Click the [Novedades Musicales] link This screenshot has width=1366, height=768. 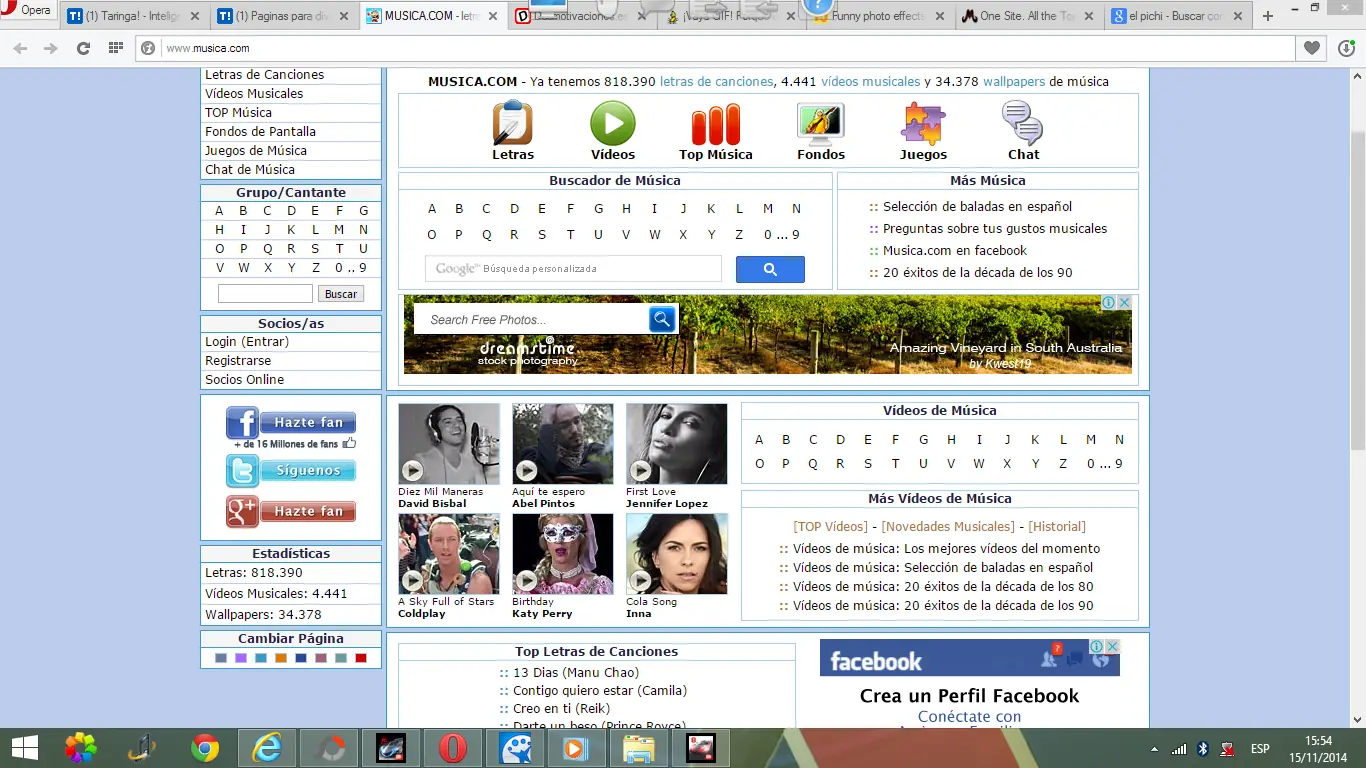tap(948, 527)
